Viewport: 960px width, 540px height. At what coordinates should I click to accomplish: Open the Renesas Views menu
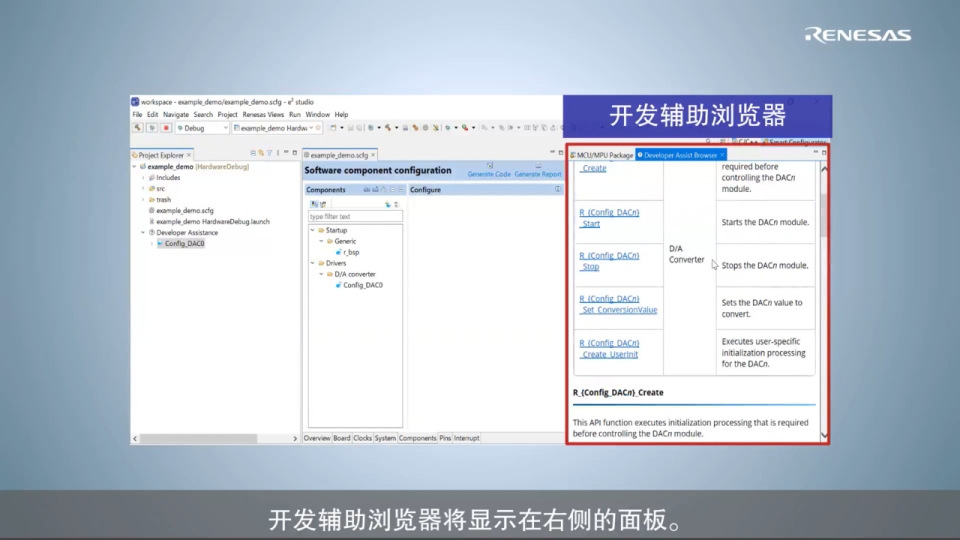(x=263, y=114)
